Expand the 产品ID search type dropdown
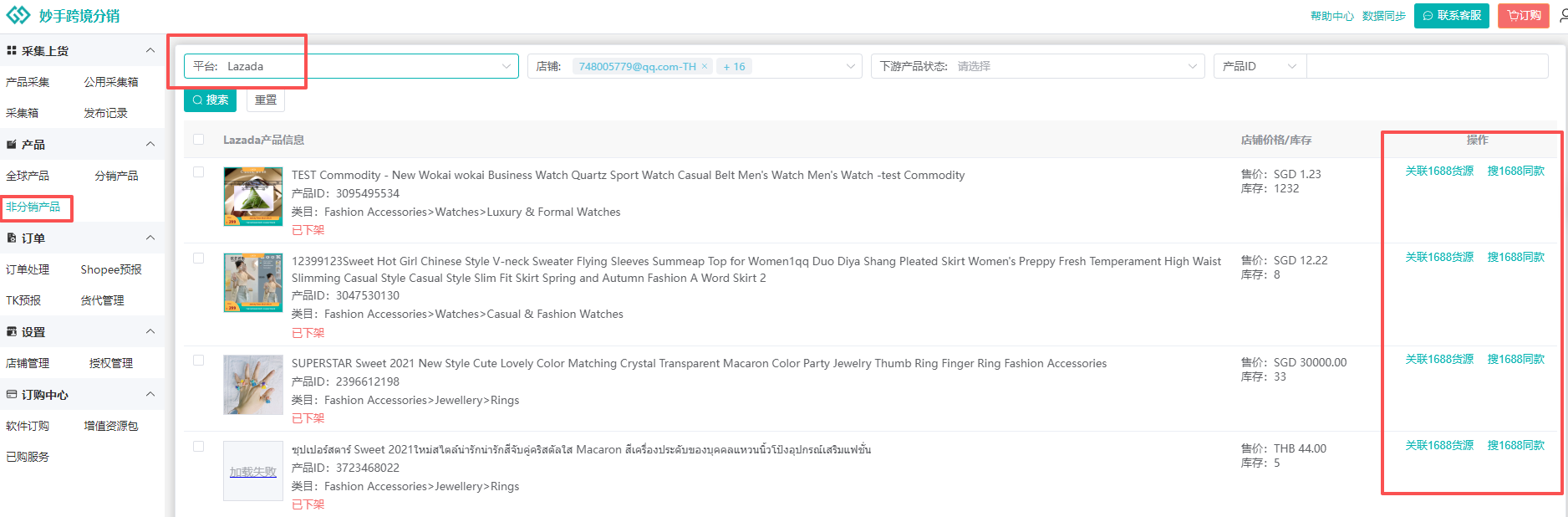 point(1259,66)
